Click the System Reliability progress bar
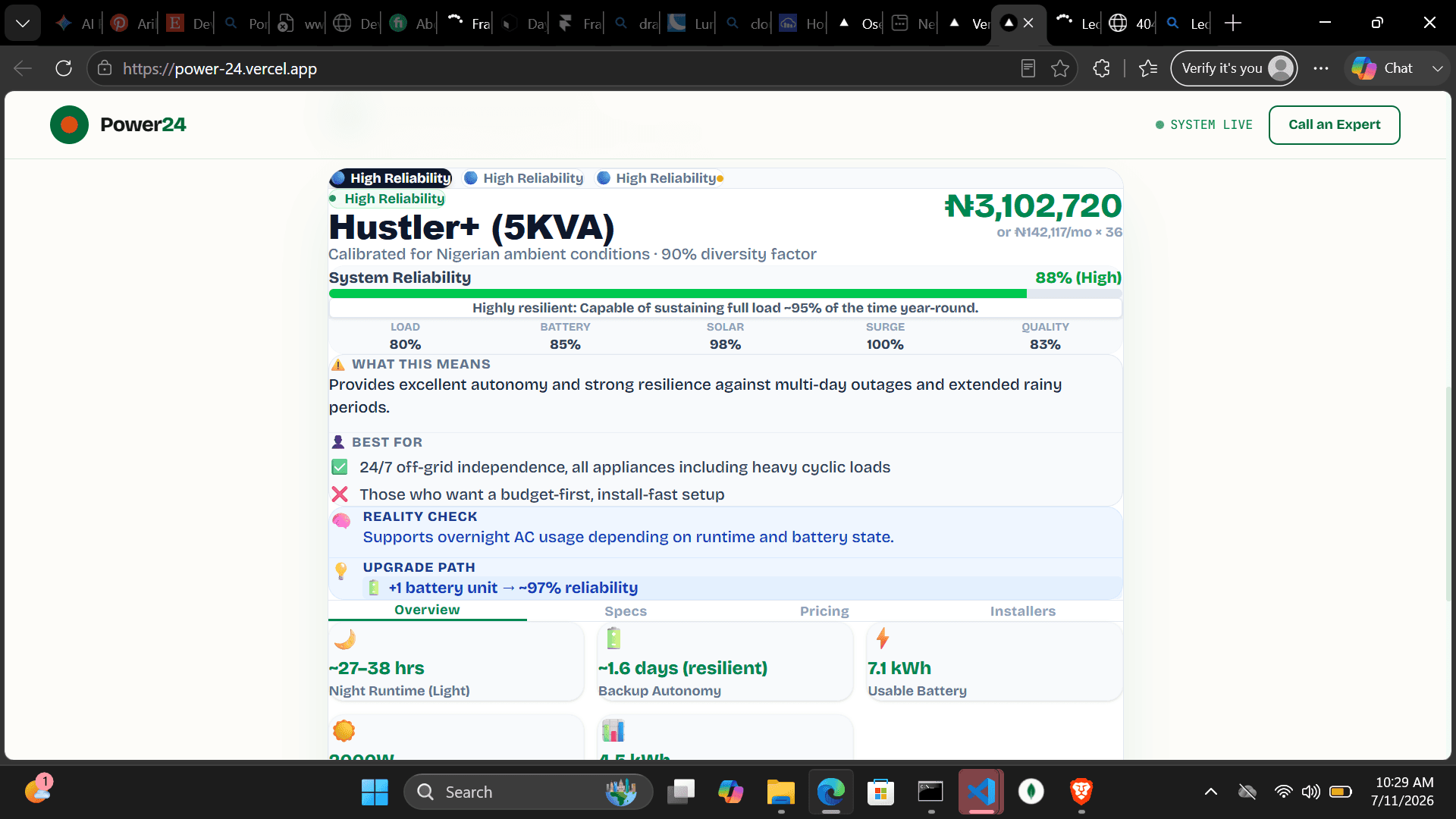The image size is (1456, 819). point(725,293)
